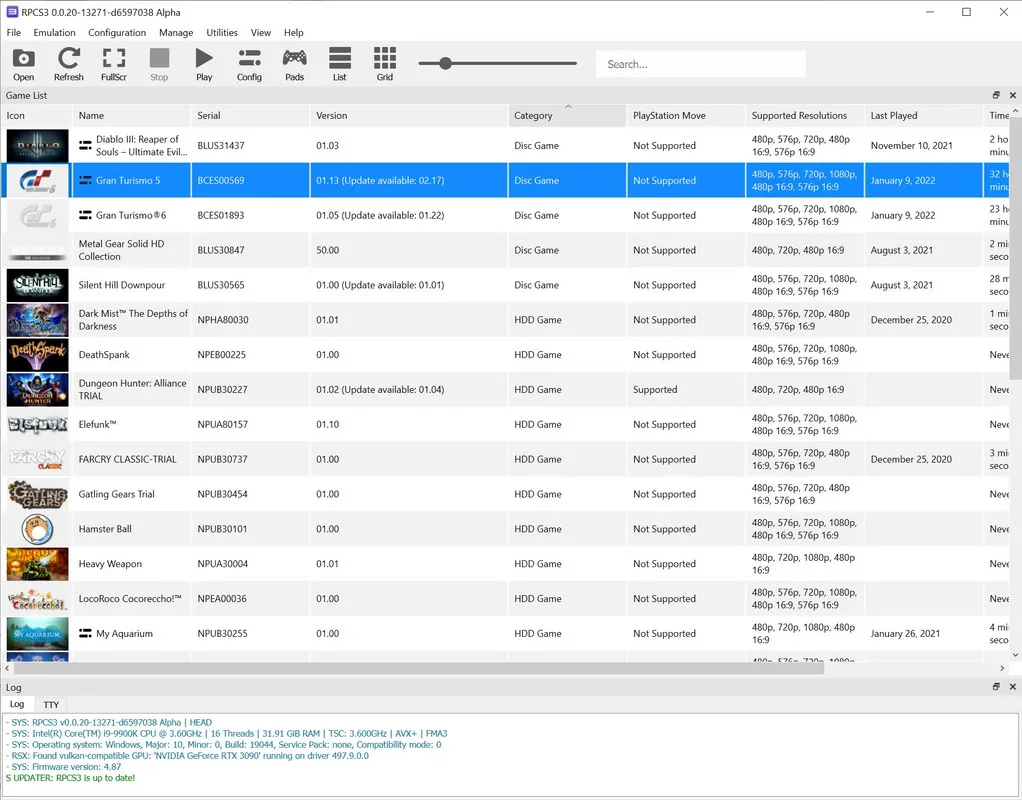
Task: Click the horizontal scroll-right arrow
Action: [x=1002, y=668]
